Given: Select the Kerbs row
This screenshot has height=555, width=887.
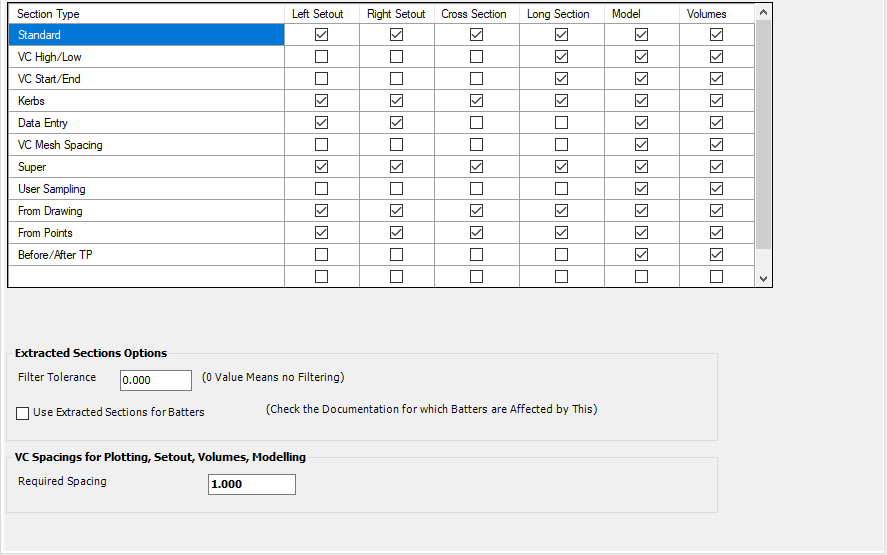Looking at the screenshot, I should (147, 101).
